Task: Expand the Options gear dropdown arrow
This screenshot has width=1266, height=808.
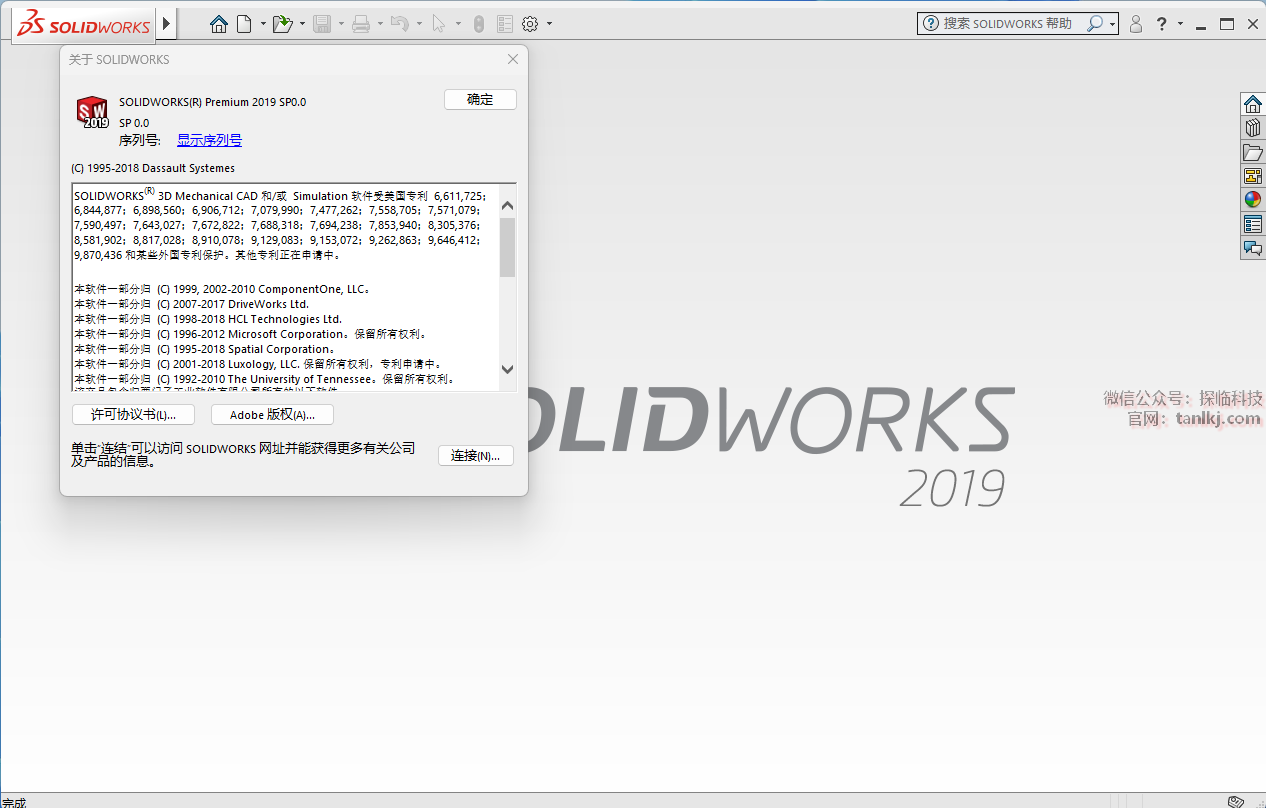Action: pyautogui.click(x=549, y=24)
